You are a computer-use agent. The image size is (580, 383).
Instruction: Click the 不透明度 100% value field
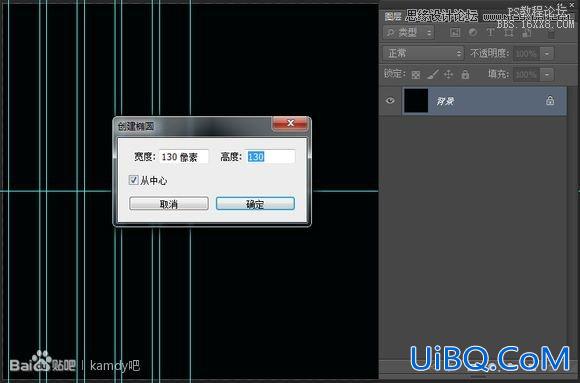[x=526, y=54]
